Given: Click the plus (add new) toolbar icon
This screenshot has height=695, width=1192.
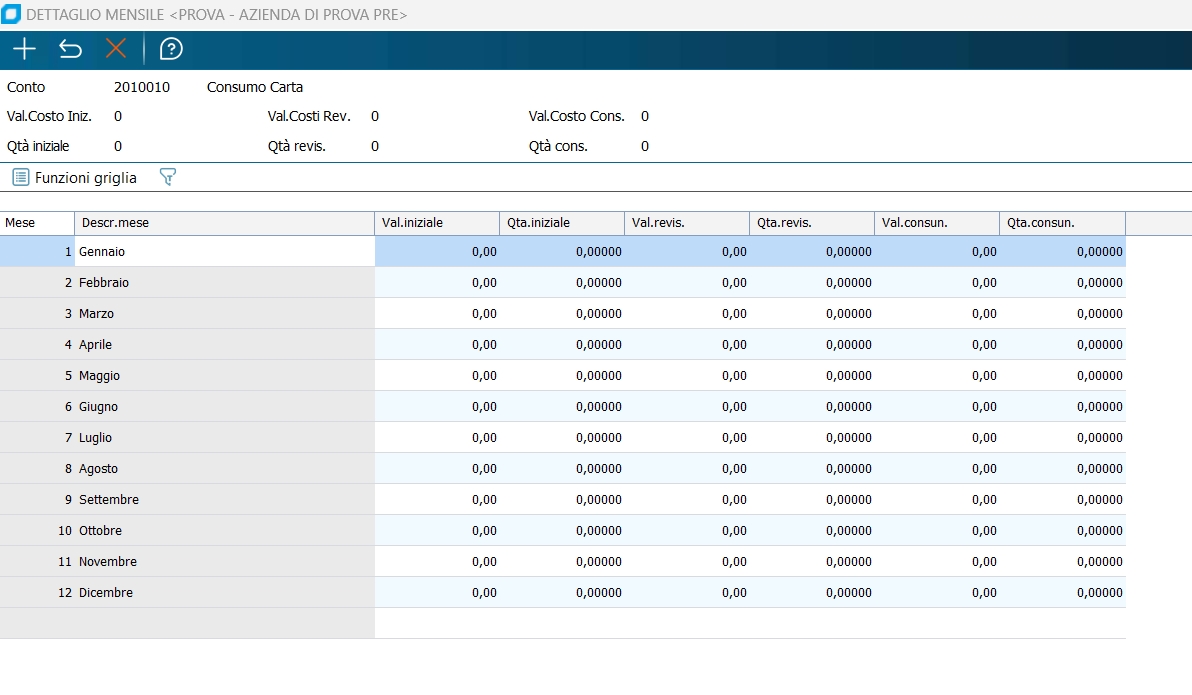Looking at the screenshot, I should (x=24, y=49).
